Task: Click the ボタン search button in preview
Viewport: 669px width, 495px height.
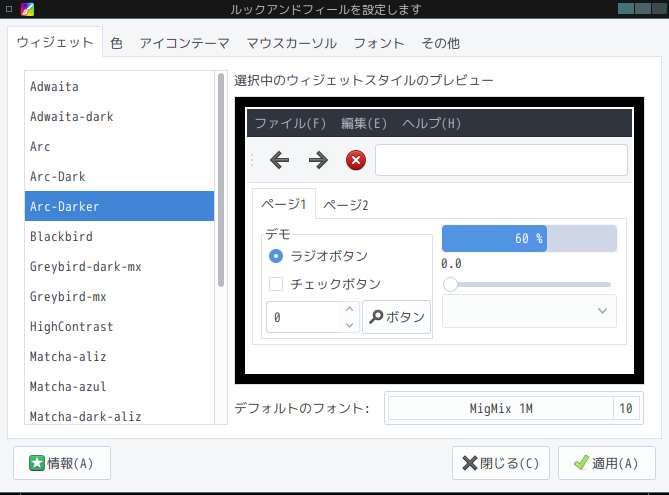Action: pos(396,317)
